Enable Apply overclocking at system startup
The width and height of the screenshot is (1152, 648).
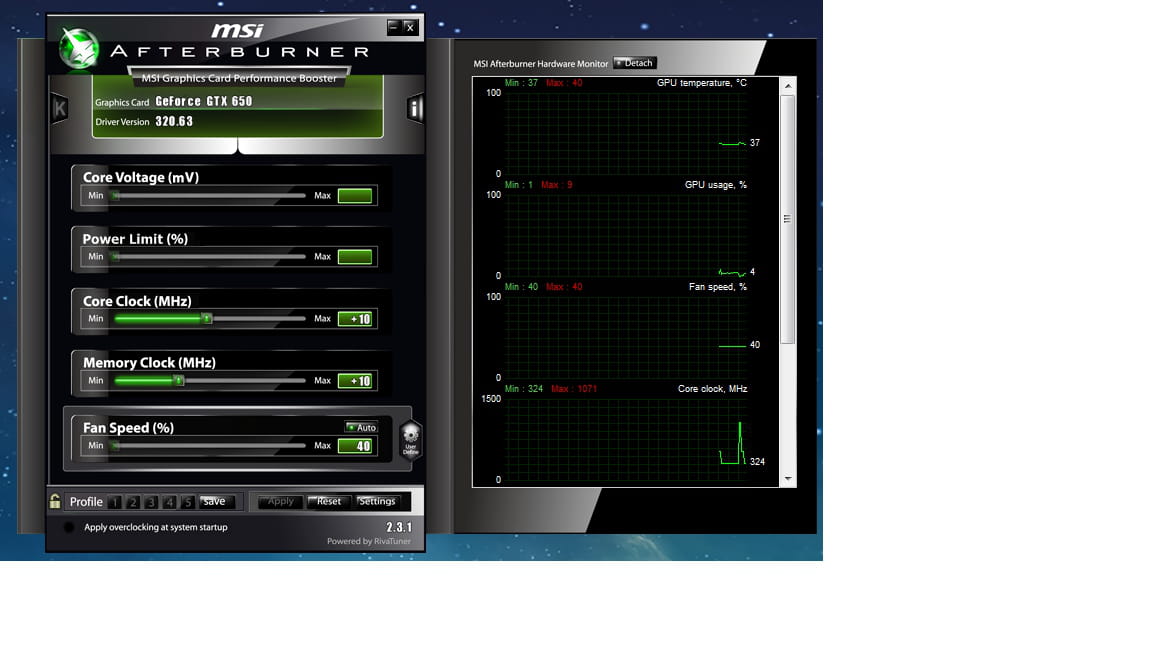click(69, 527)
